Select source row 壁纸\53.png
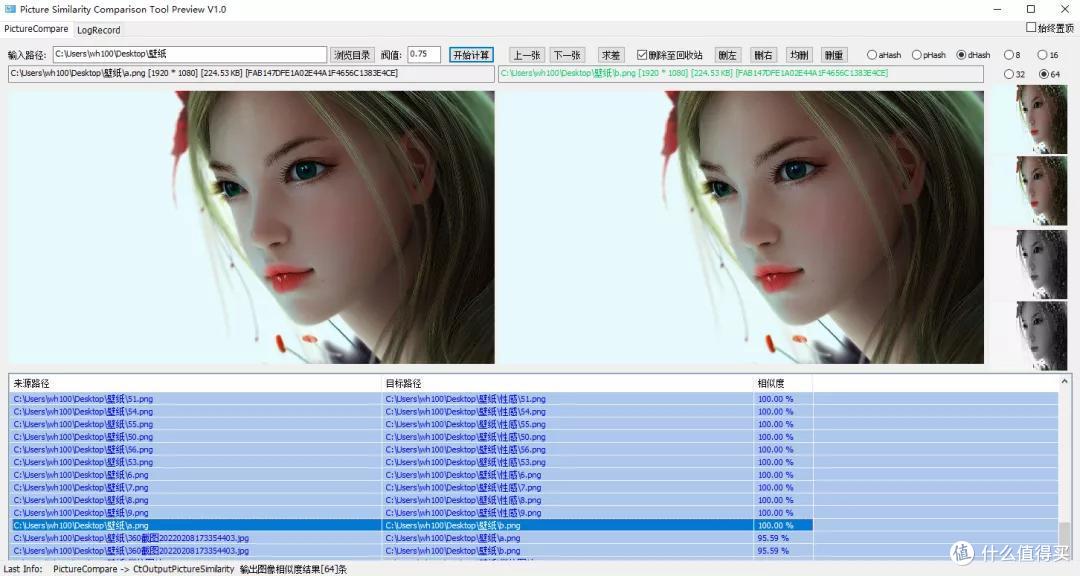Image resolution: width=1080 pixels, height=576 pixels. click(x=196, y=462)
